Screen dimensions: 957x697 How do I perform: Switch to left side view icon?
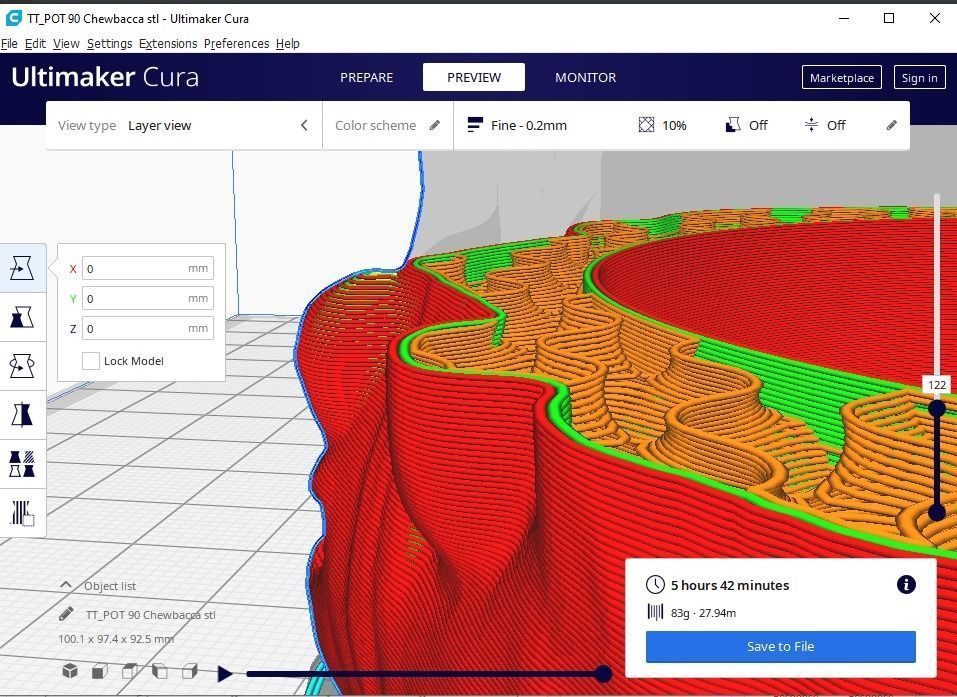click(x=159, y=671)
